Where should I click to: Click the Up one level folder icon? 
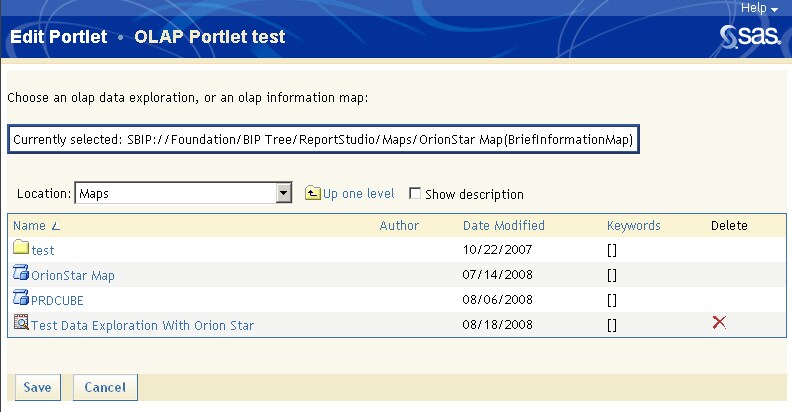coord(313,193)
